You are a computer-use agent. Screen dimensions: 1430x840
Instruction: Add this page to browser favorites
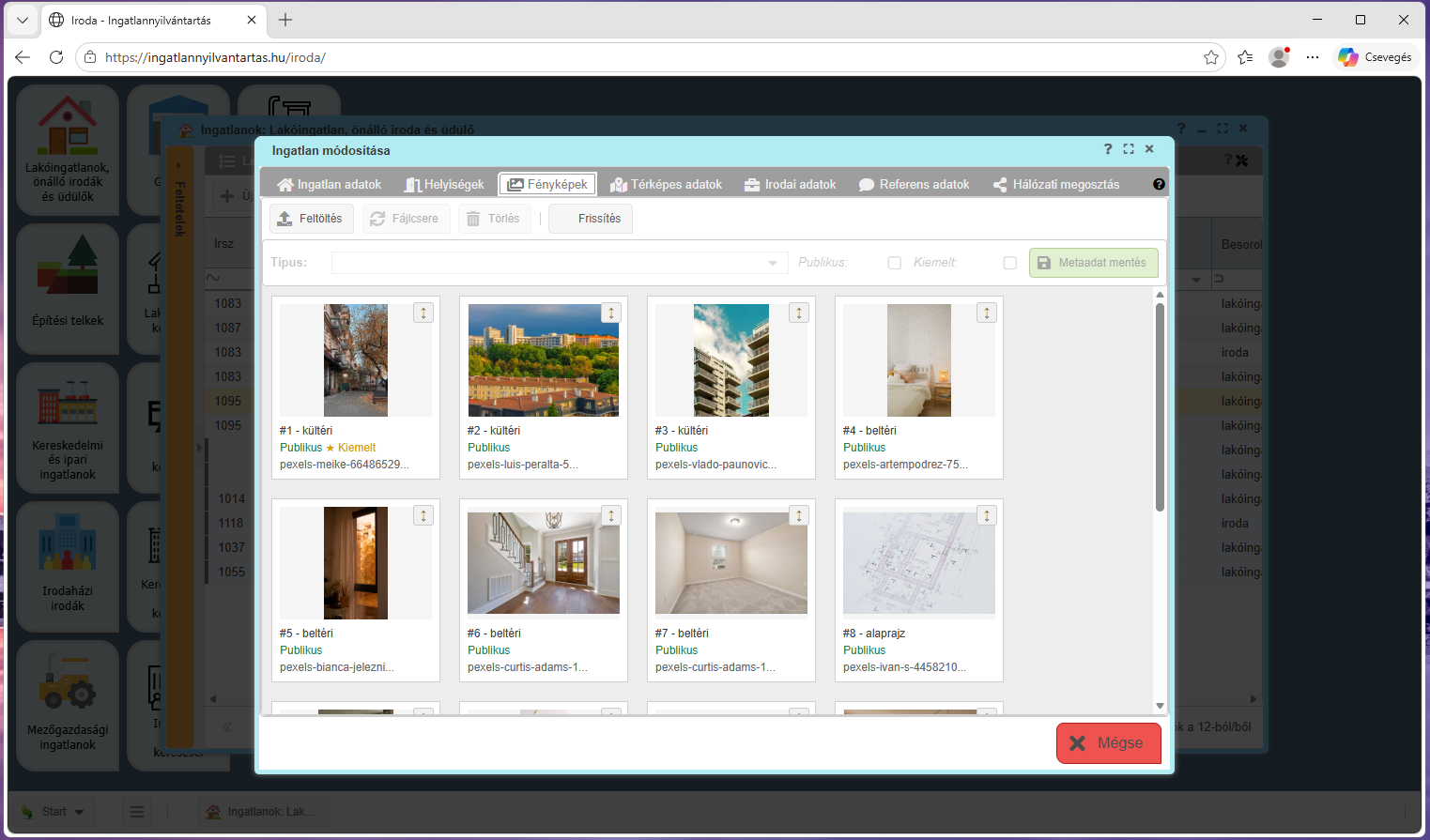tap(1211, 57)
